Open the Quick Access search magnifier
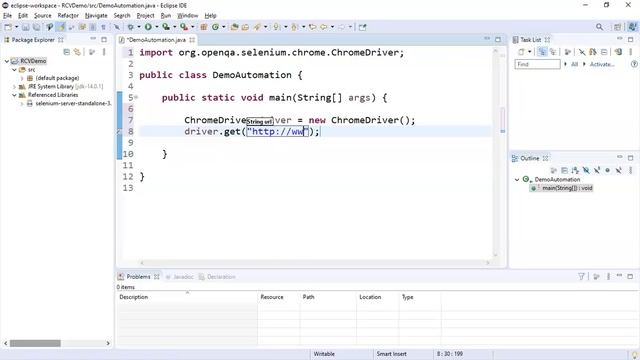Screen dimensions: 640x360 tap(599, 27)
